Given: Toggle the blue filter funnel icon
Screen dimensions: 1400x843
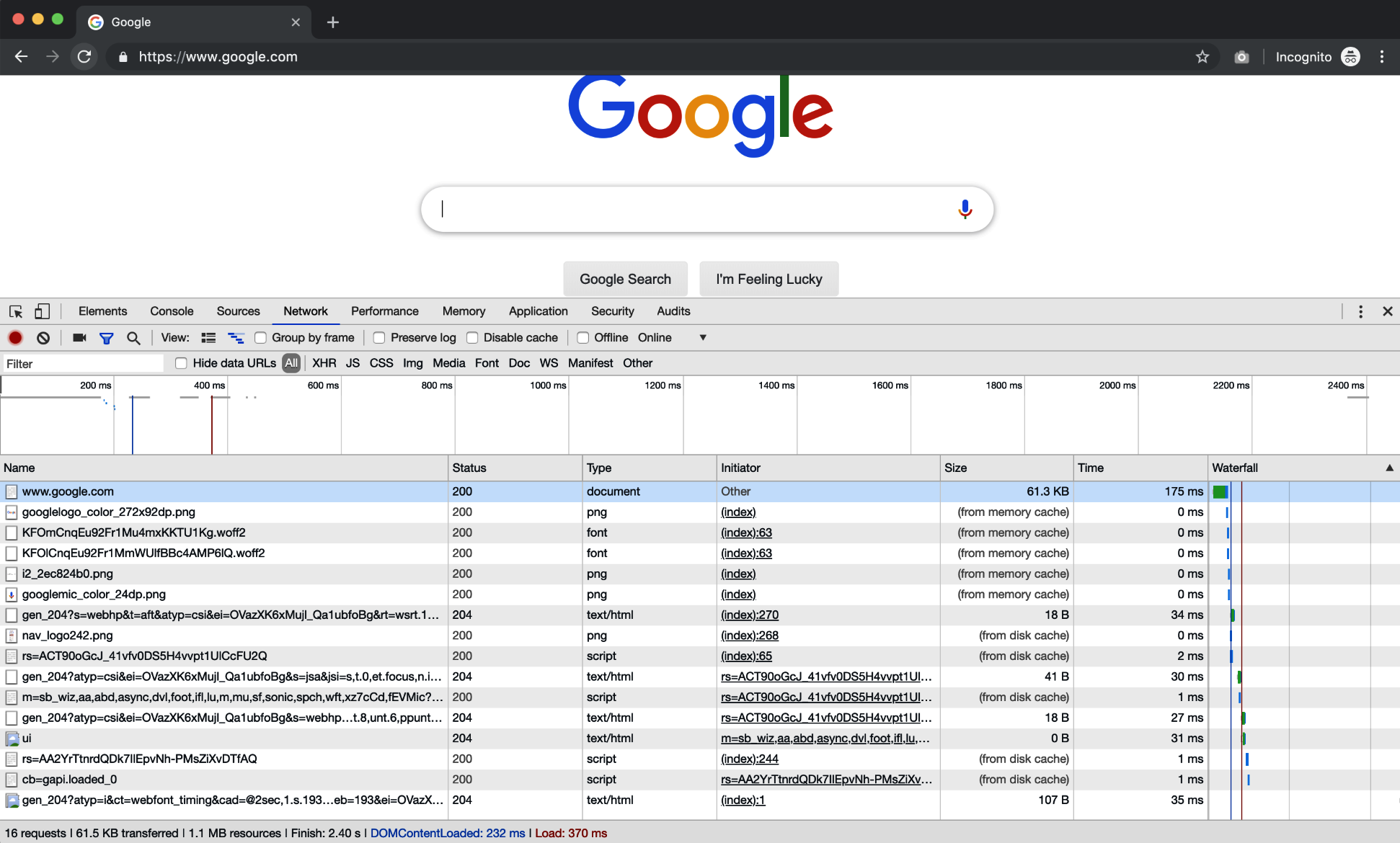Looking at the screenshot, I should tap(106, 337).
